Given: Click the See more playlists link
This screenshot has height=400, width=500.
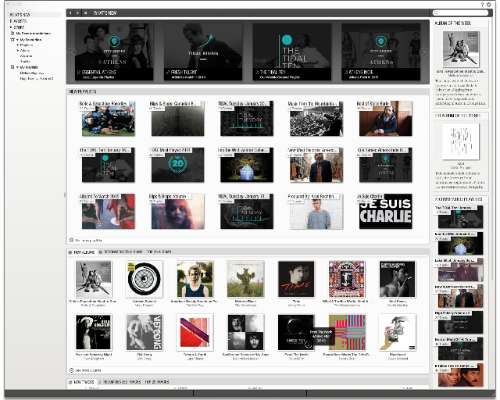Looking at the screenshot, I should click(x=86, y=240).
